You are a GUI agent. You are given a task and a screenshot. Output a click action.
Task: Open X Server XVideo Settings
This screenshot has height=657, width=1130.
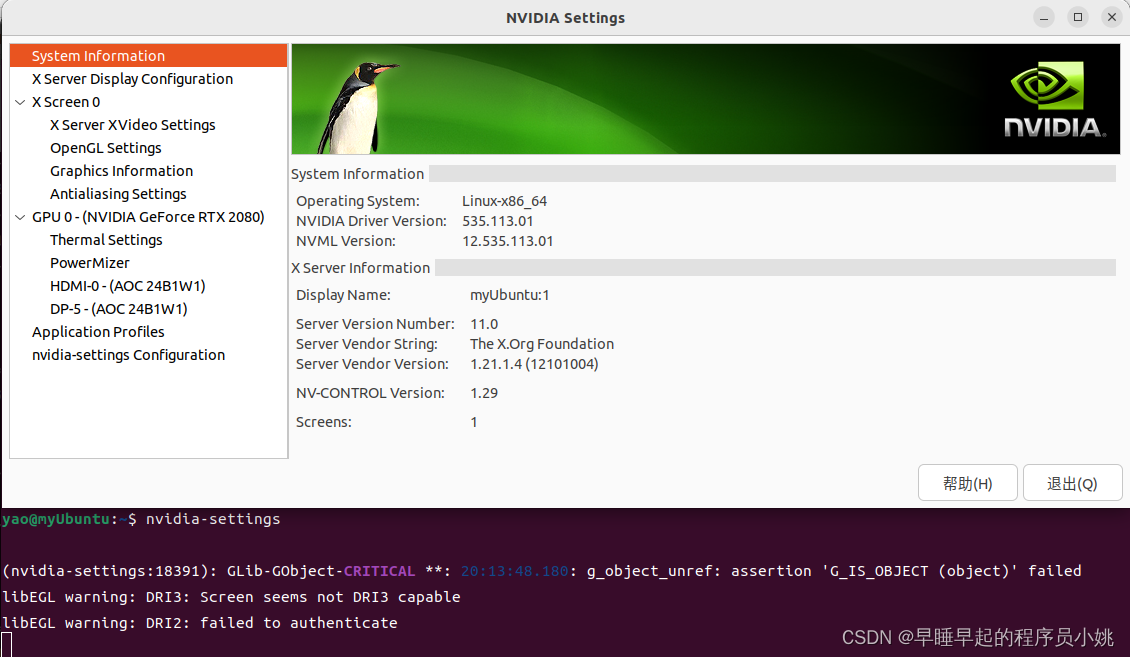[133, 125]
